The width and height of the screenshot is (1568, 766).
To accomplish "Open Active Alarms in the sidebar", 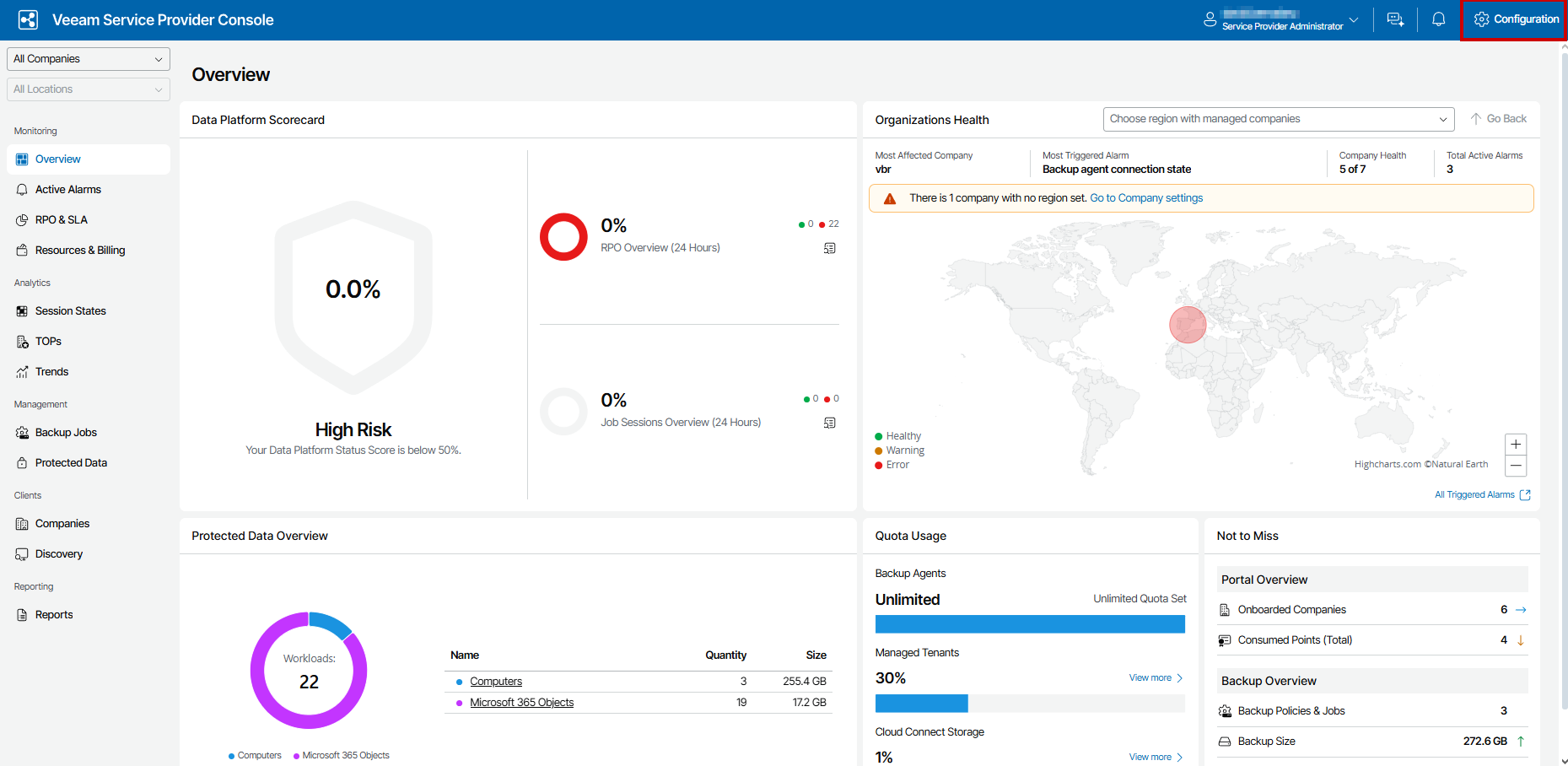I will [67, 190].
